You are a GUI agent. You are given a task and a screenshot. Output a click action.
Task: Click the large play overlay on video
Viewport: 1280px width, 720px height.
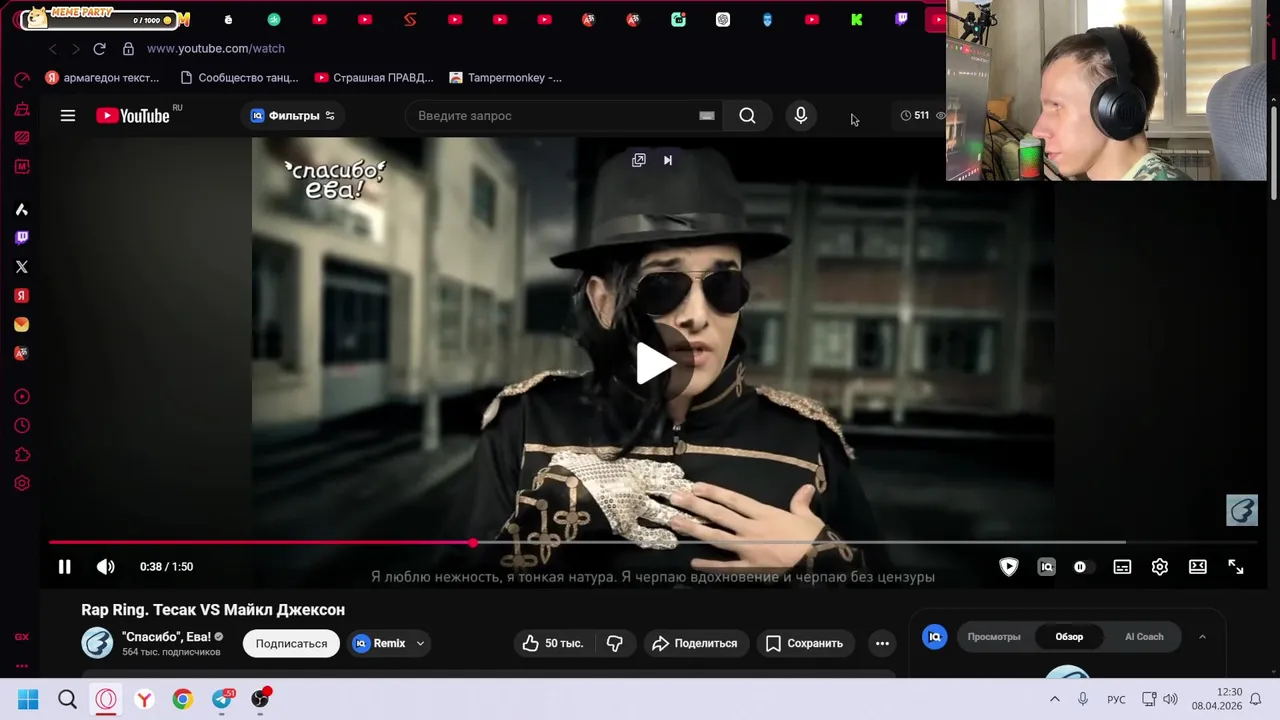(x=654, y=363)
